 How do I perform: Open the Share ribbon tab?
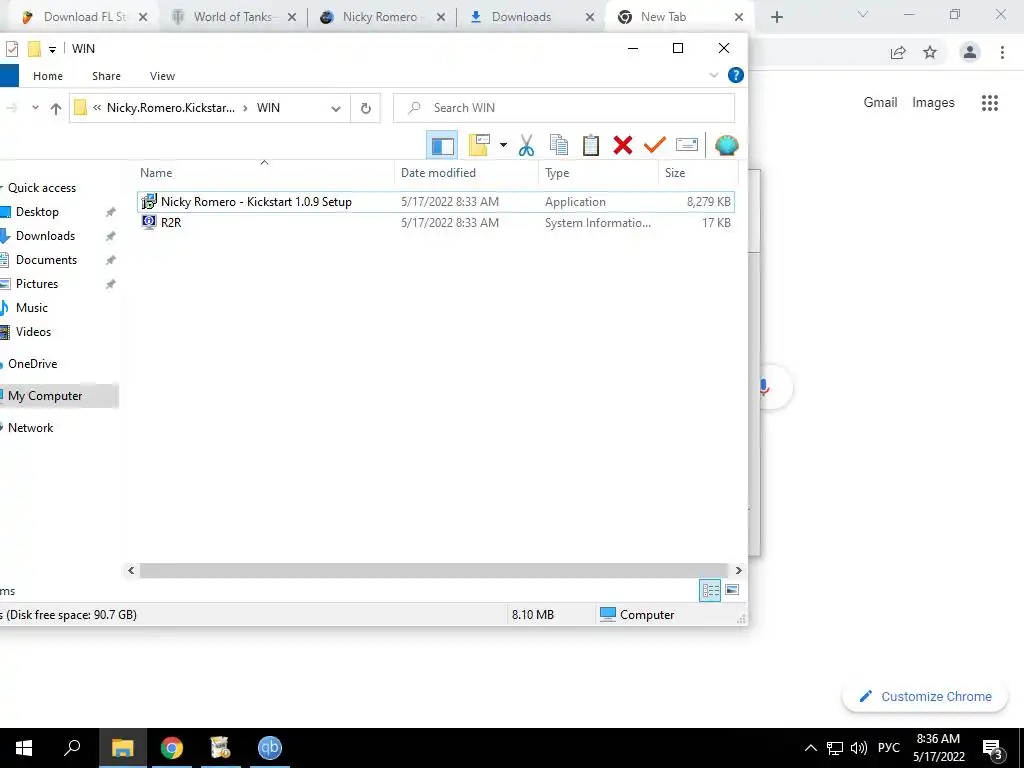106,76
